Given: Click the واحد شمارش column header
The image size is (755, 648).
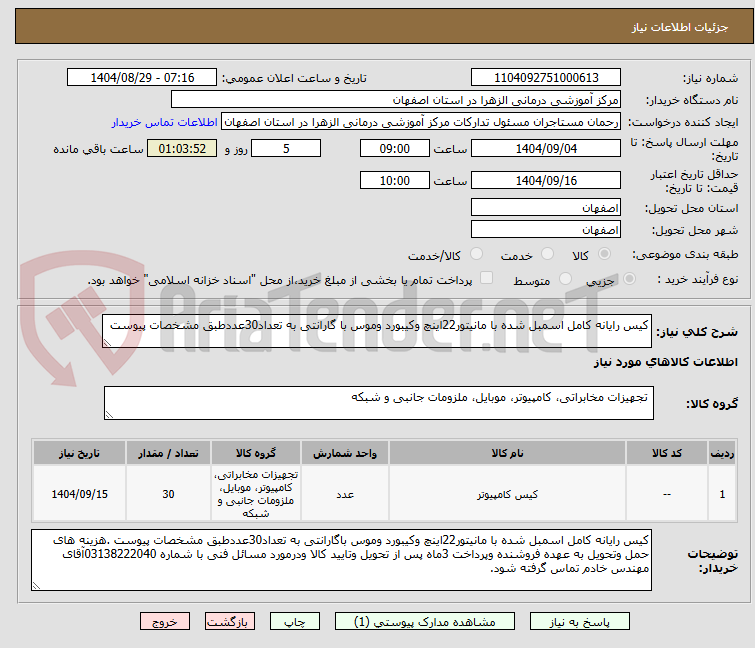Looking at the screenshot, I should [x=345, y=453].
